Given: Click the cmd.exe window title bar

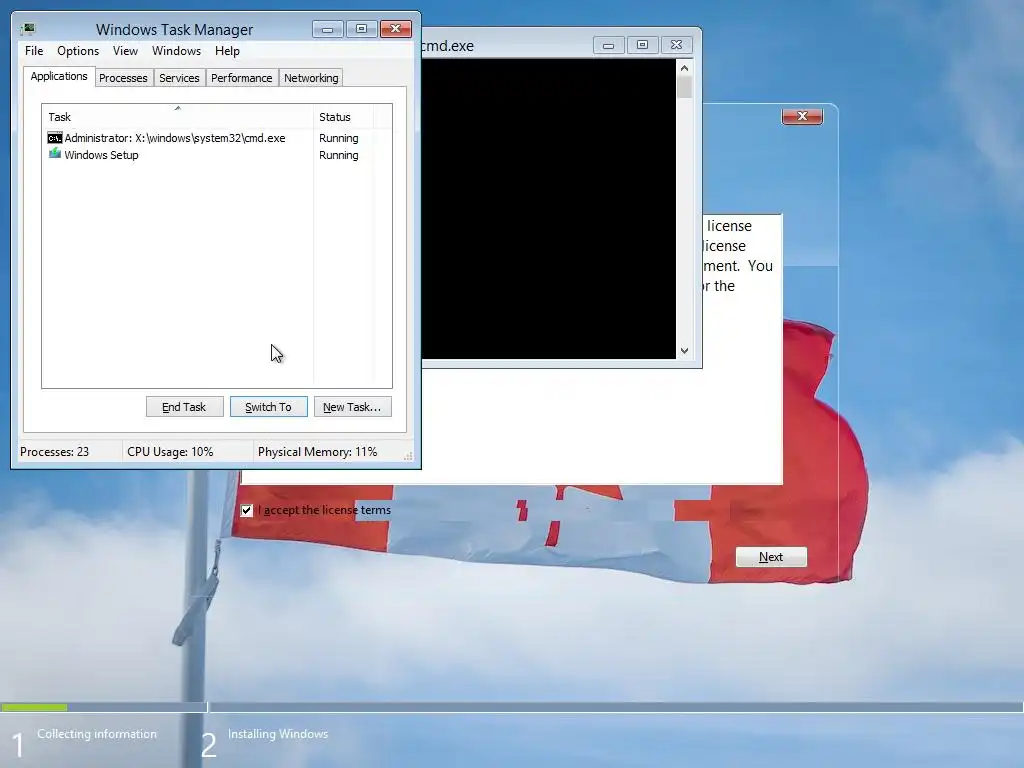Looking at the screenshot, I should point(506,45).
